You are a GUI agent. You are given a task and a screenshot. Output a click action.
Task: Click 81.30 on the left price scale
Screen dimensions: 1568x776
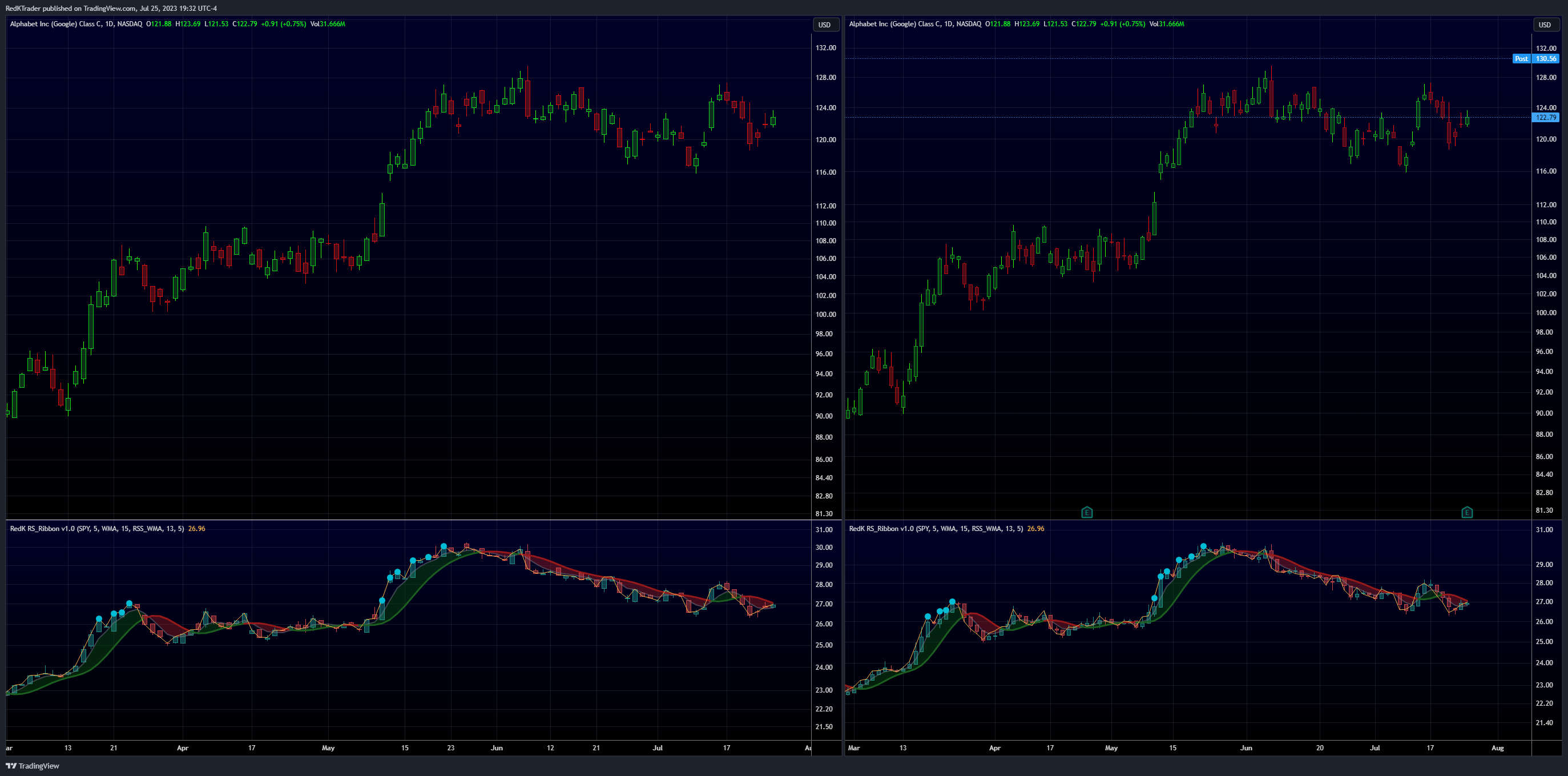(x=824, y=513)
